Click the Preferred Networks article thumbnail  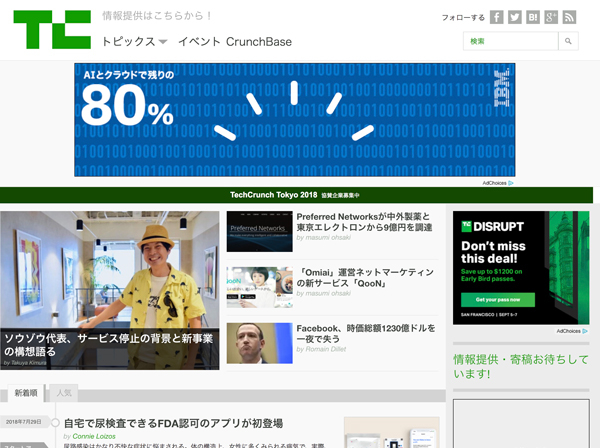pos(259,231)
